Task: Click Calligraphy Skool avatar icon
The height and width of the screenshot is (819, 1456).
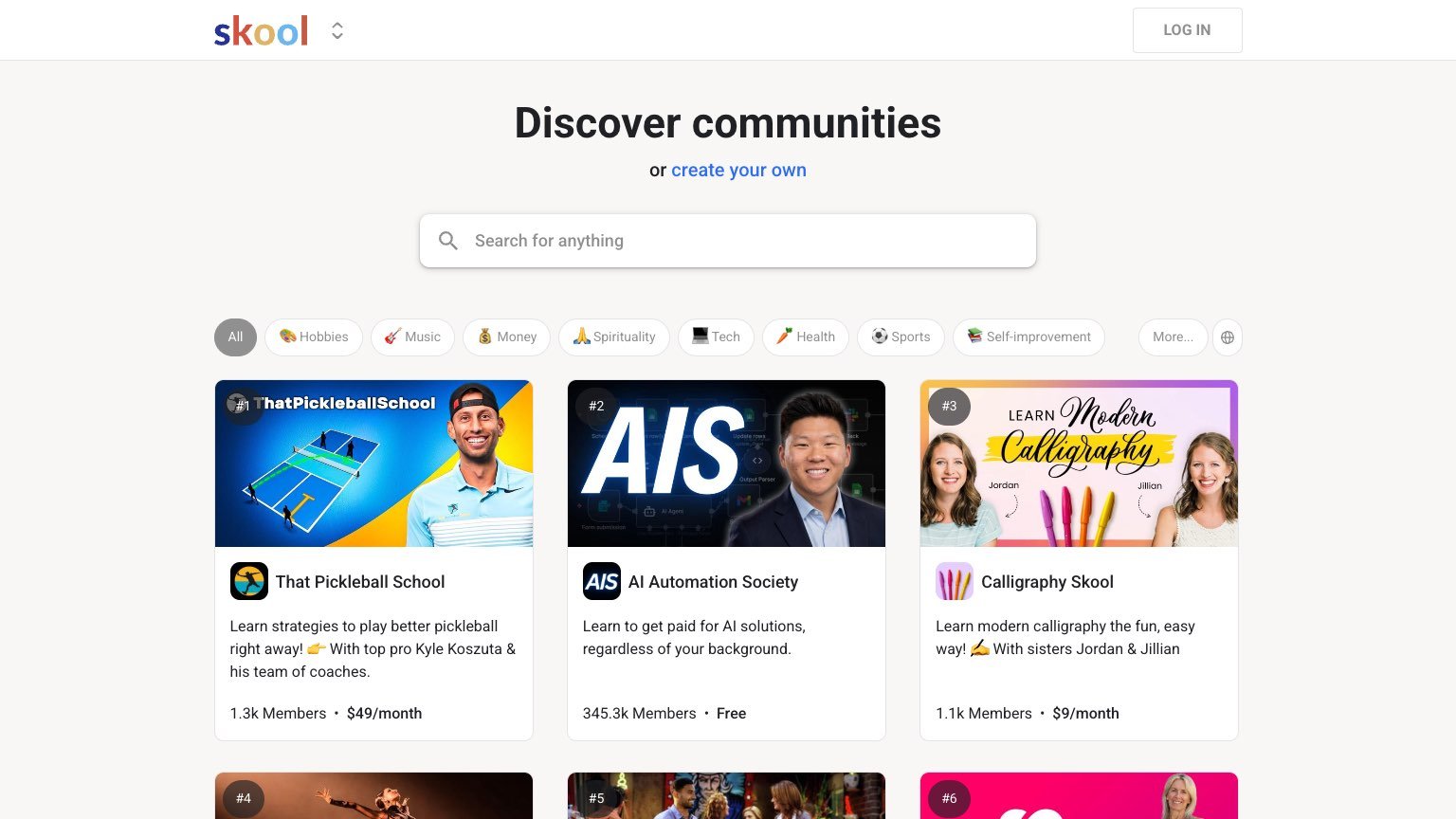Action: (955, 581)
